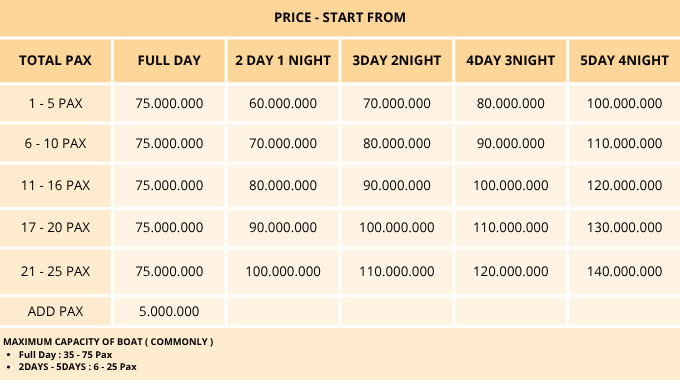Image resolution: width=680 pixels, height=380 pixels.
Task: Select the 11 - 16 PAX row label
Action: 55,185
